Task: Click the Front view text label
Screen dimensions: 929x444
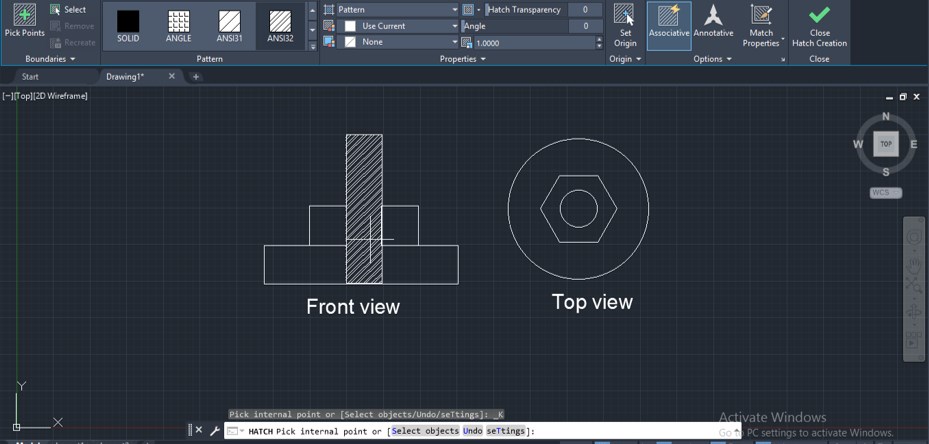Action: tap(353, 306)
